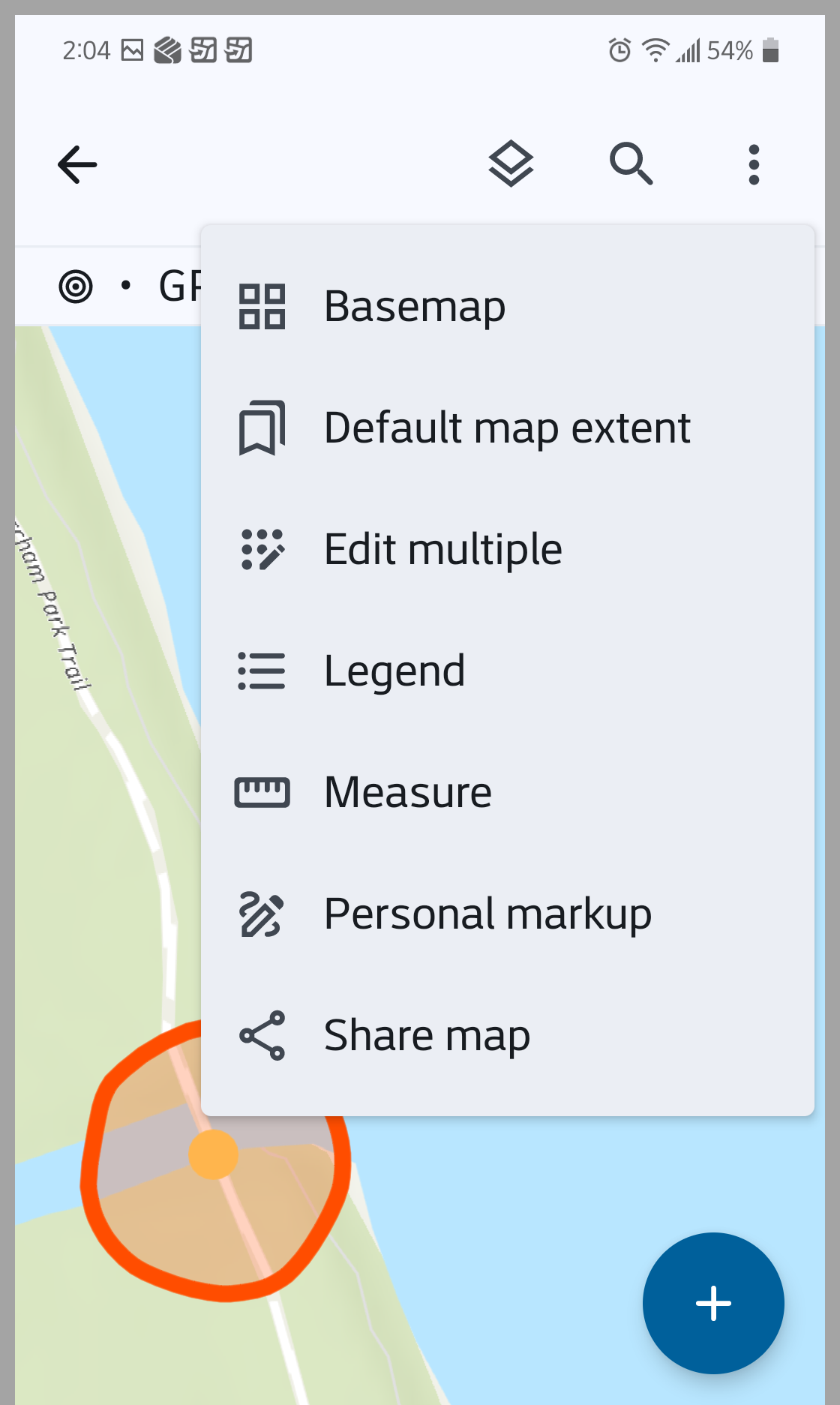Open Personal markup from the menu
The image size is (840, 1405).
tap(487, 914)
